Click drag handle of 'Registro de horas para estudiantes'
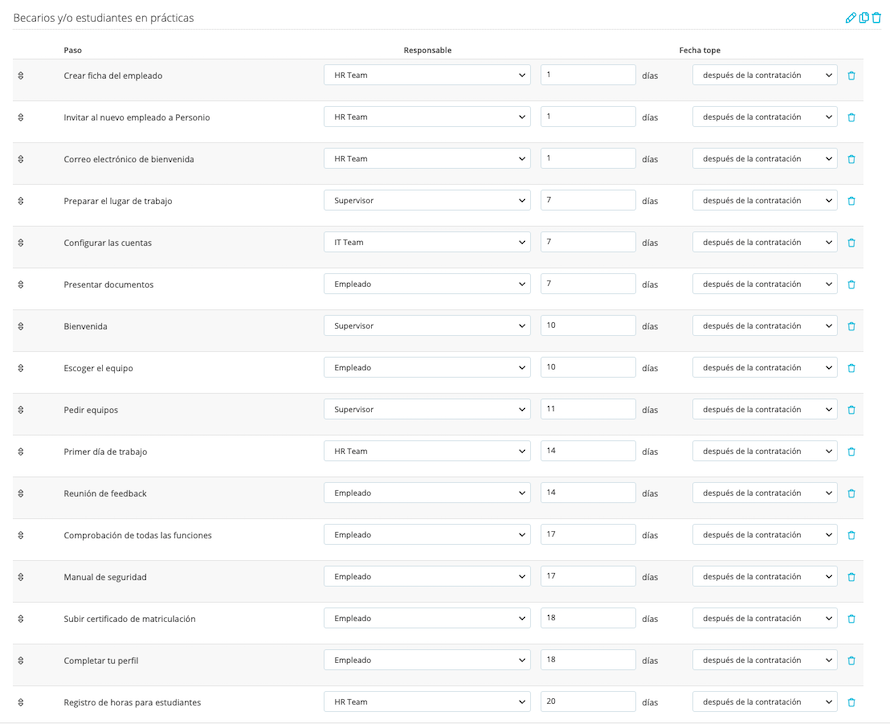 tap(21, 702)
